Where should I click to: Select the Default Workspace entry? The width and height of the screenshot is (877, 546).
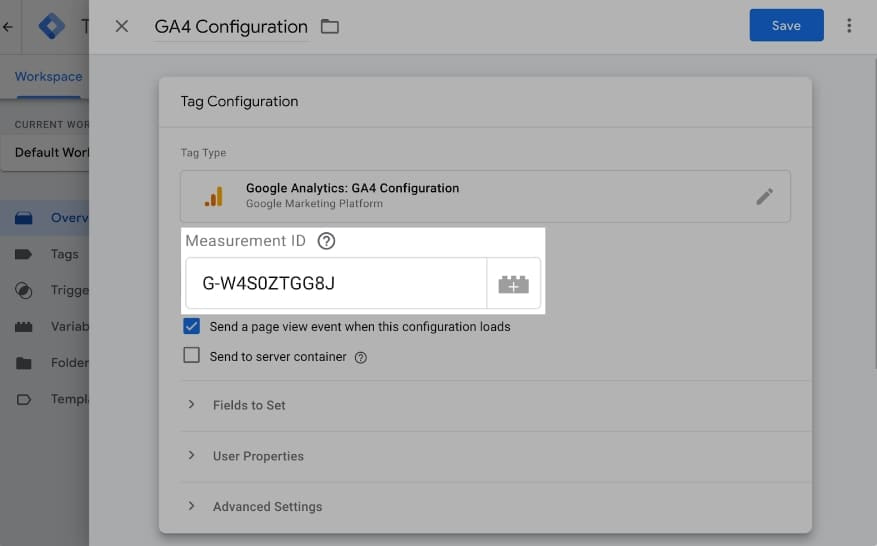tap(45, 153)
